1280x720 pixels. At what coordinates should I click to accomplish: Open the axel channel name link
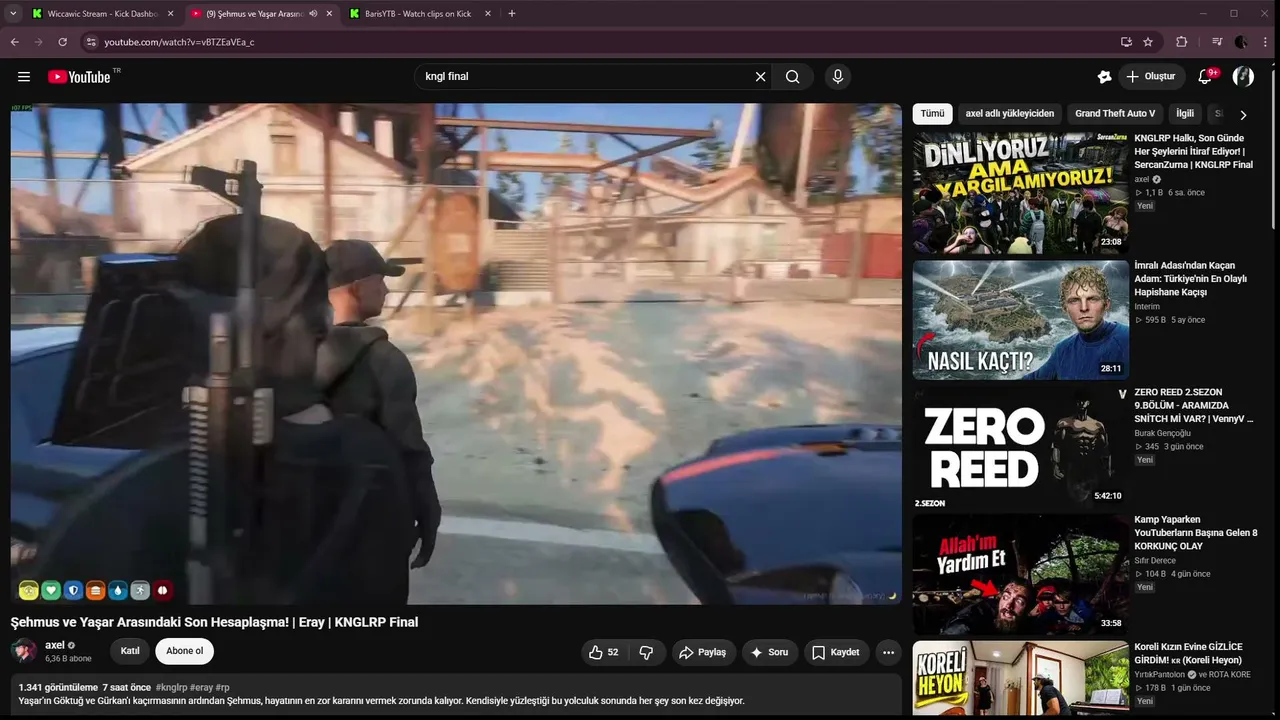tap(55, 645)
